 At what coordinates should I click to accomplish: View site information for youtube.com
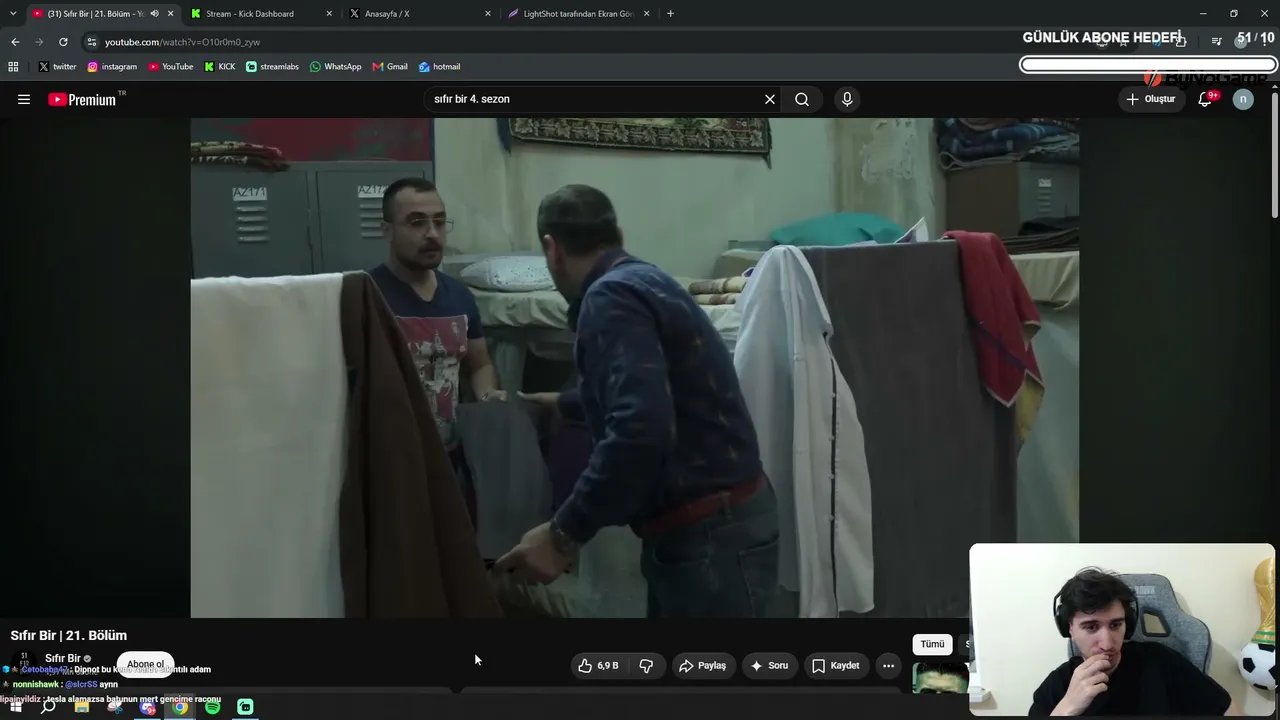click(x=91, y=42)
